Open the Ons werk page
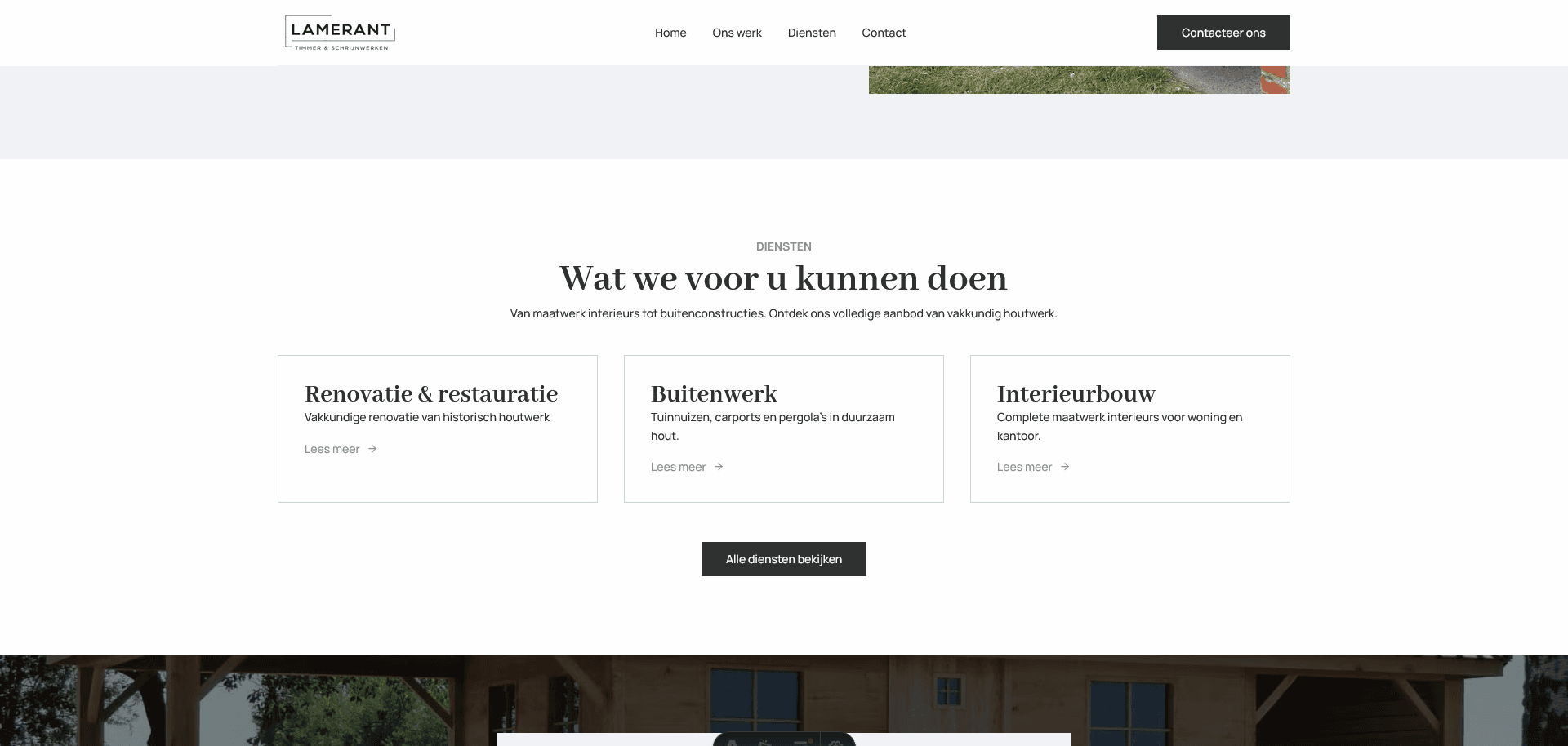This screenshot has height=746, width=1568. 737,33
